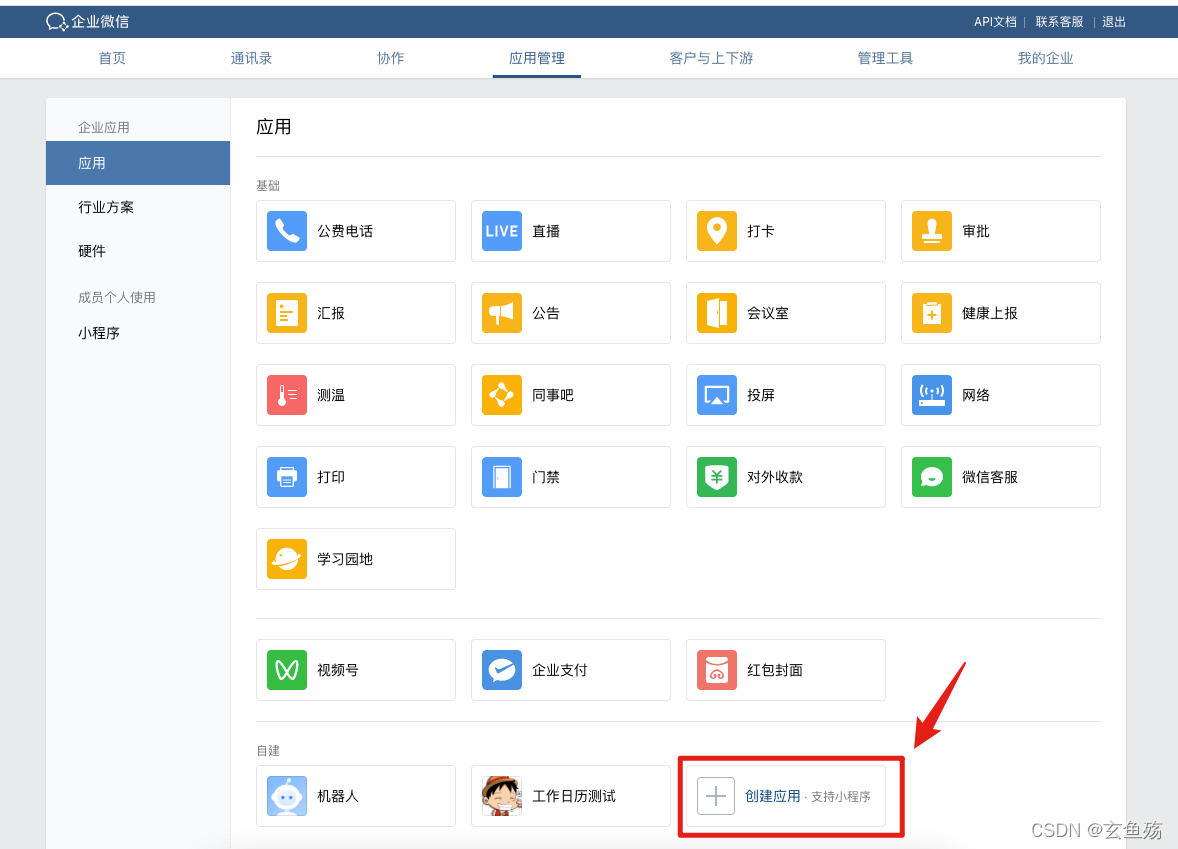Viewport: 1178px width, 849px height.
Task: Click the 企业微信 logo
Action: [87, 22]
